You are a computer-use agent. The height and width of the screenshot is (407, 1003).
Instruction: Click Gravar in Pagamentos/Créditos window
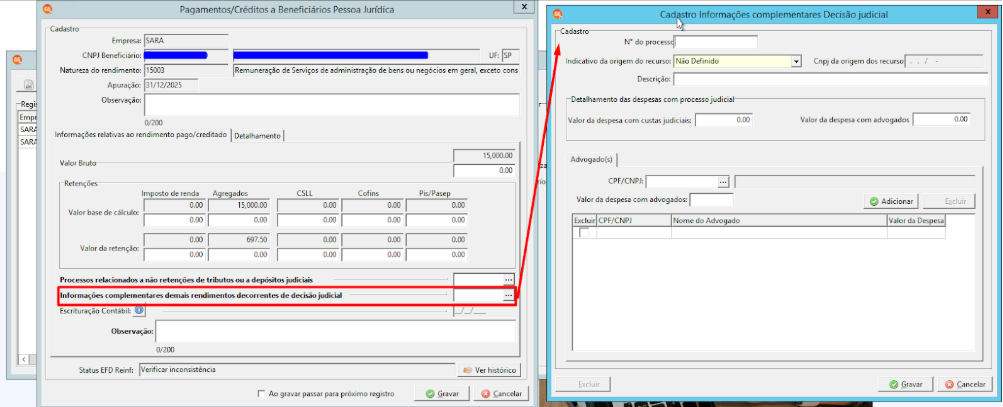click(x=442, y=394)
